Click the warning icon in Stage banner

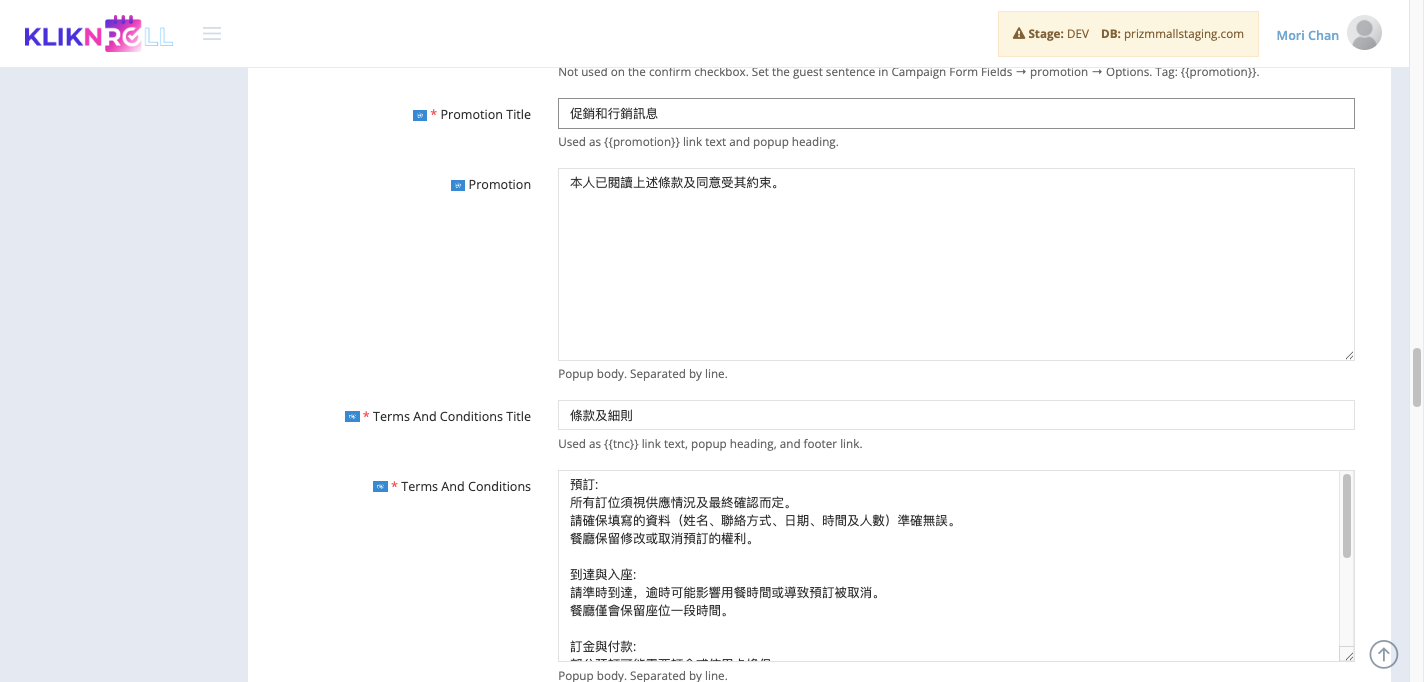1019,34
